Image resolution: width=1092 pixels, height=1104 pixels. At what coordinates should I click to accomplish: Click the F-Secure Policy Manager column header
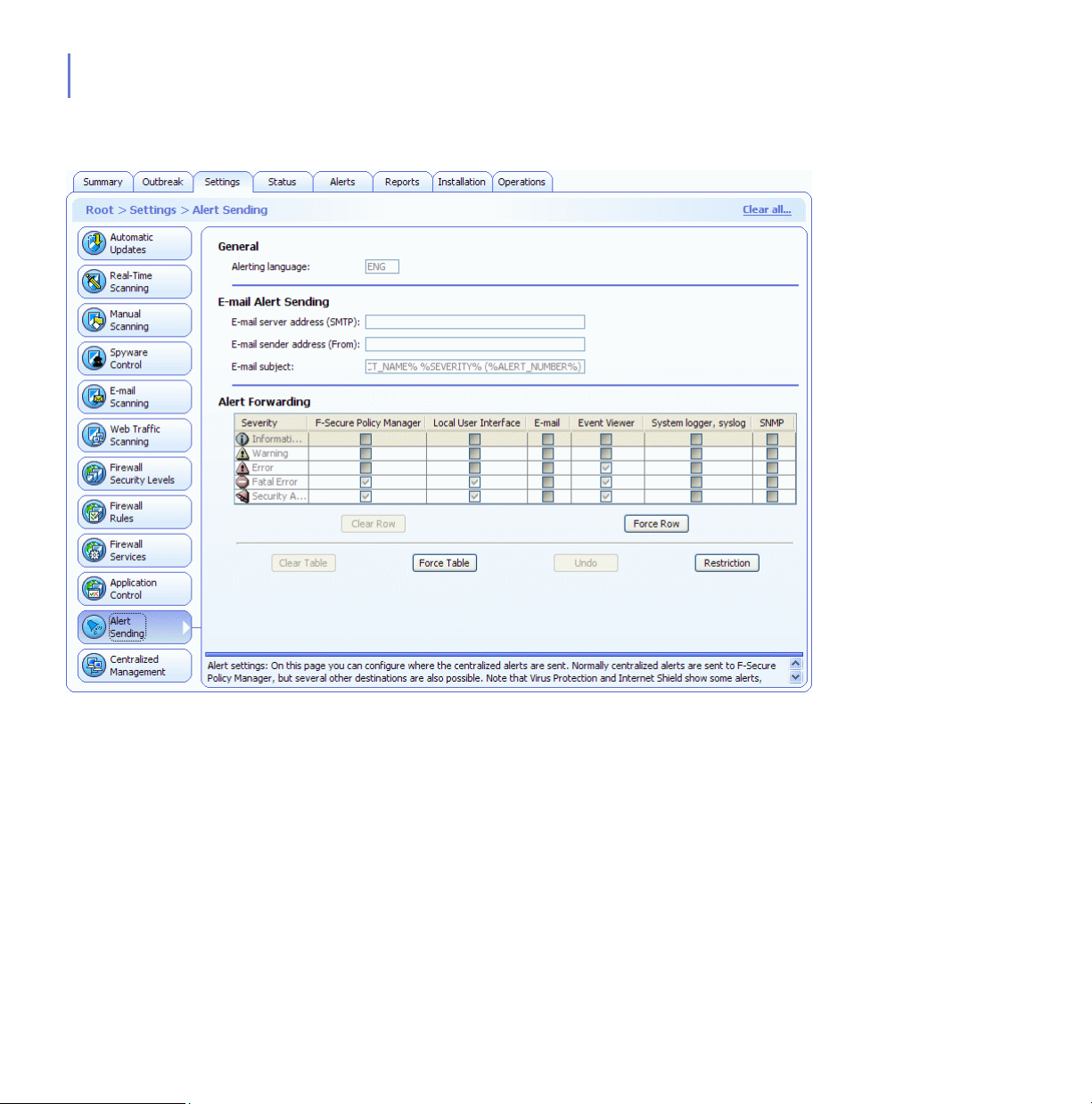(367, 423)
